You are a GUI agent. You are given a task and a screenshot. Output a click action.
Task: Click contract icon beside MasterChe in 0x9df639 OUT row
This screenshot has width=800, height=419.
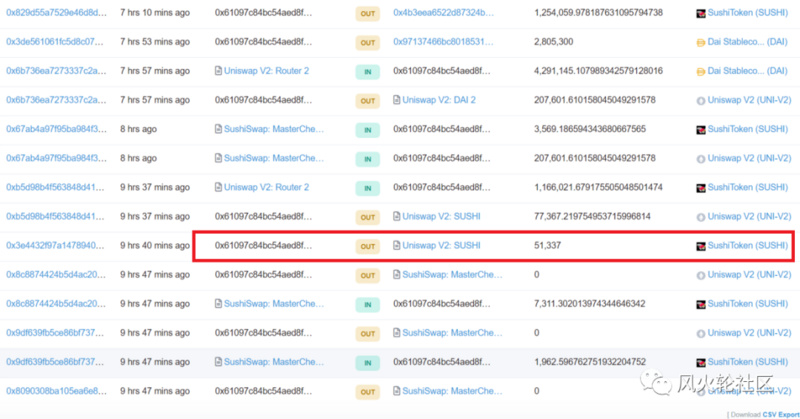(x=396, y=333)
